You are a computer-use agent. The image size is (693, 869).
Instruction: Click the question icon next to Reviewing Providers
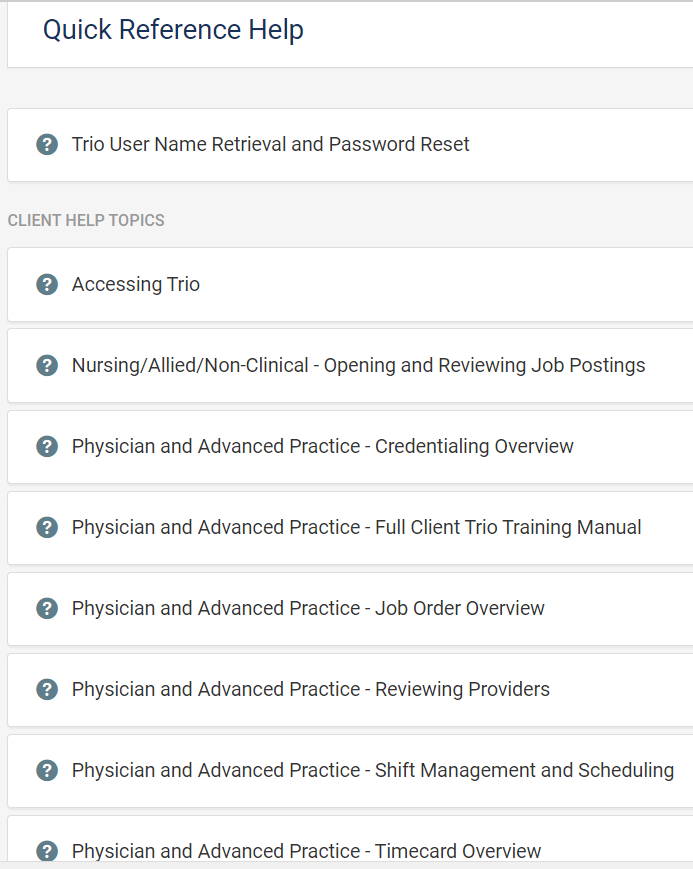(47, 690)
